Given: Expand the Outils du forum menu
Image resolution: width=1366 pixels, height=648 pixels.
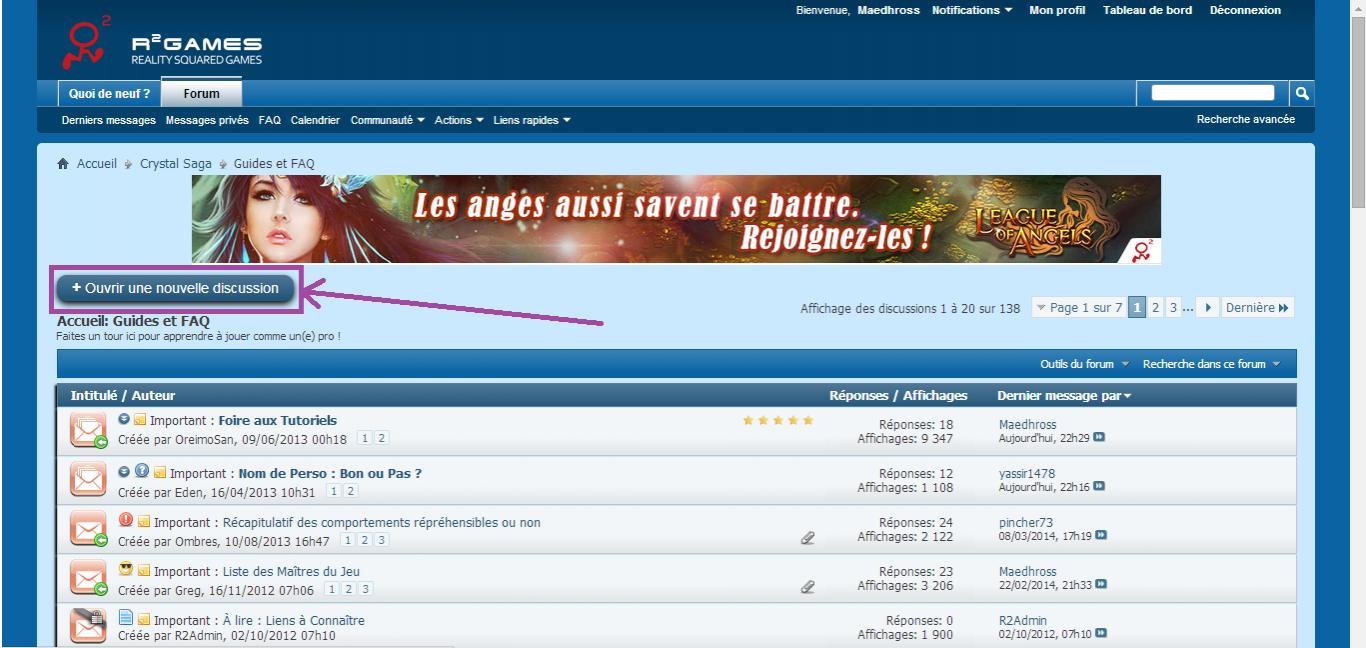Looking at the screenshot, I should (x=1085, y=364).
